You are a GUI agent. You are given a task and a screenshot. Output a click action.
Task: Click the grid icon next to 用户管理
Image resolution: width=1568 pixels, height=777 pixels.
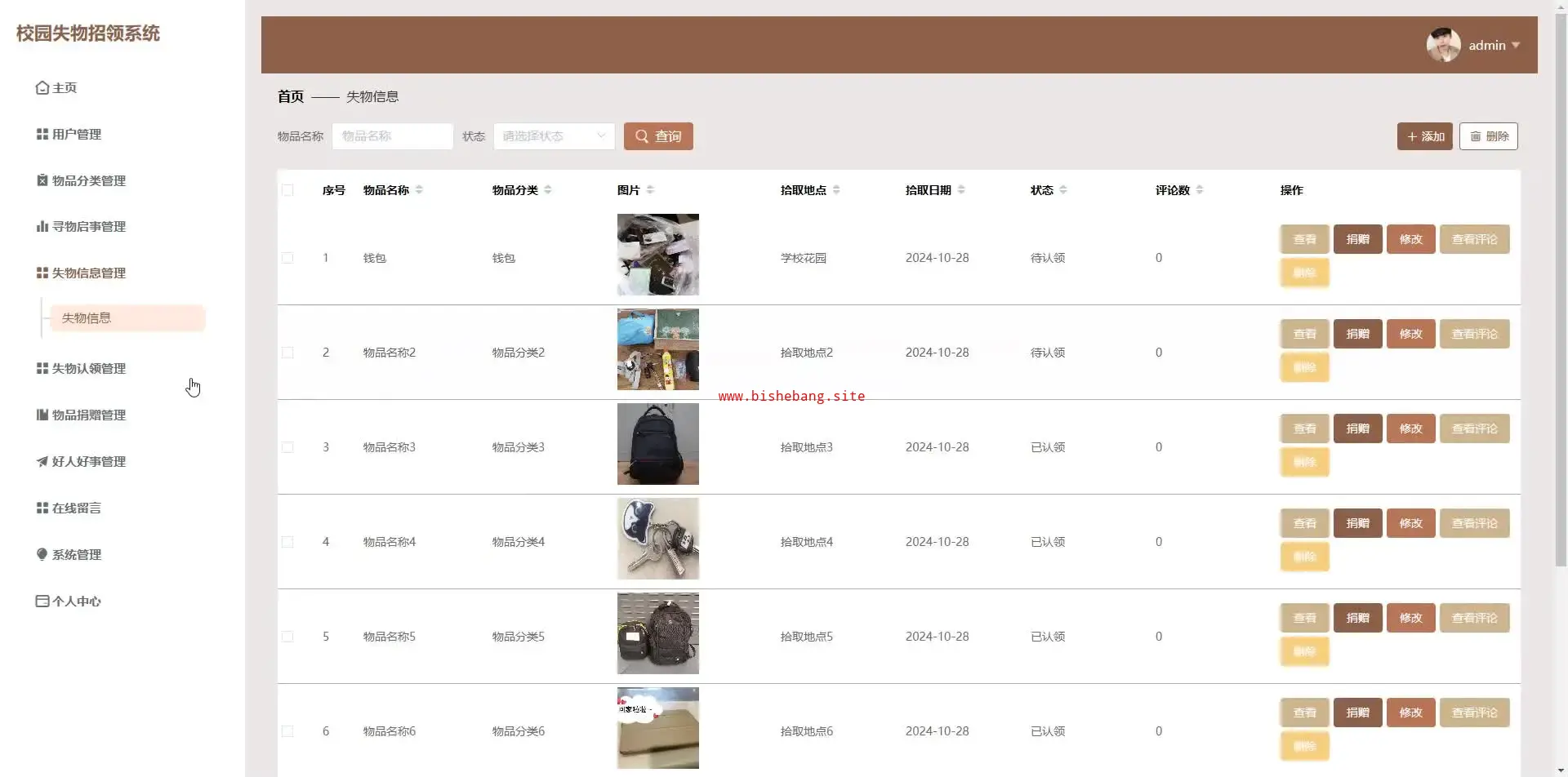(42, 134)
